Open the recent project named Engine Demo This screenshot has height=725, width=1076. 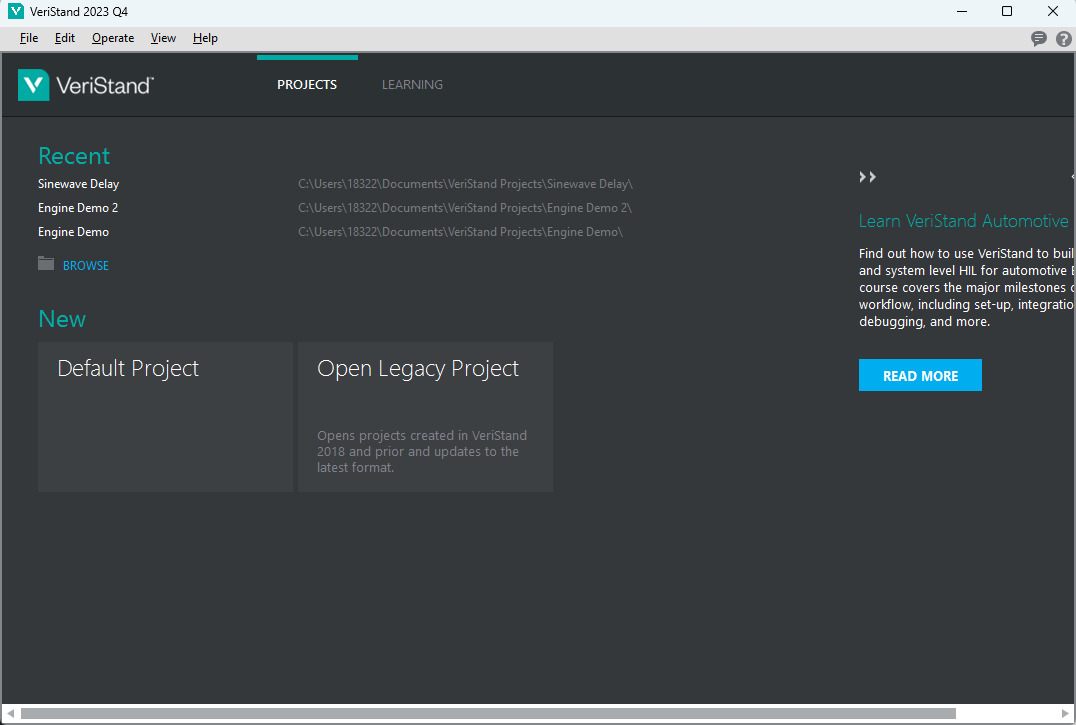(73, 232)
